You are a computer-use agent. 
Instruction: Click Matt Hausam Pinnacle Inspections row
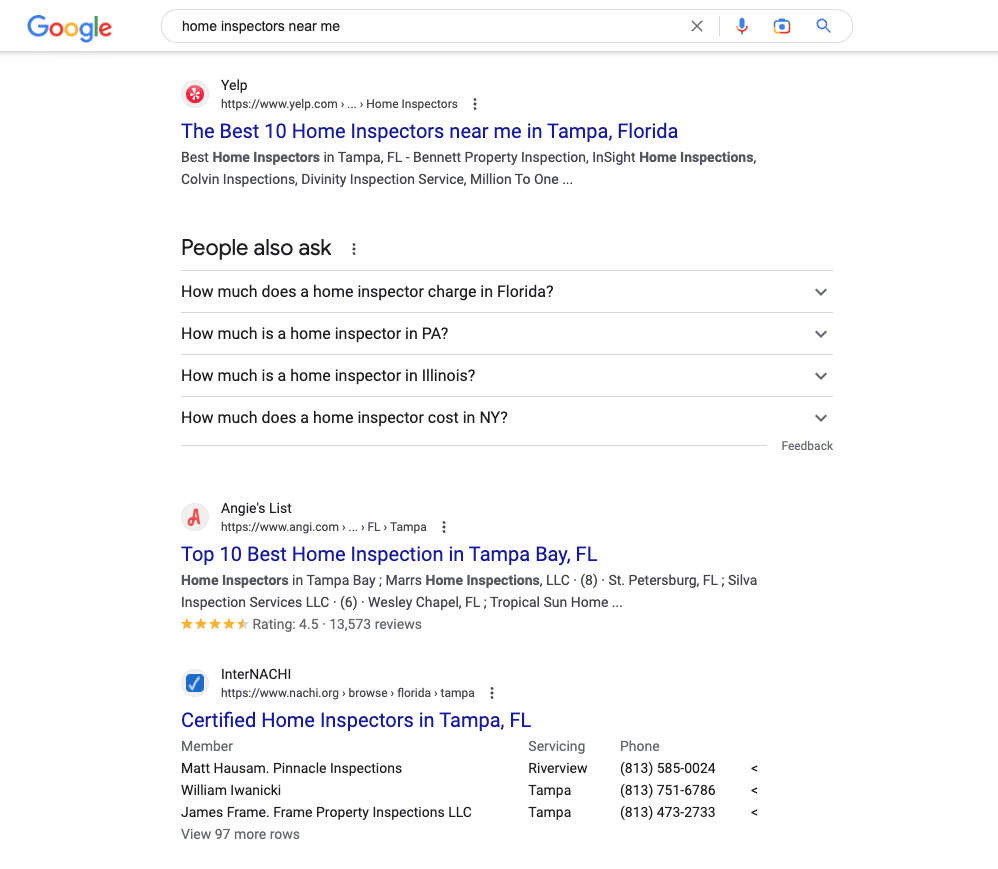(x=469, y=768)
